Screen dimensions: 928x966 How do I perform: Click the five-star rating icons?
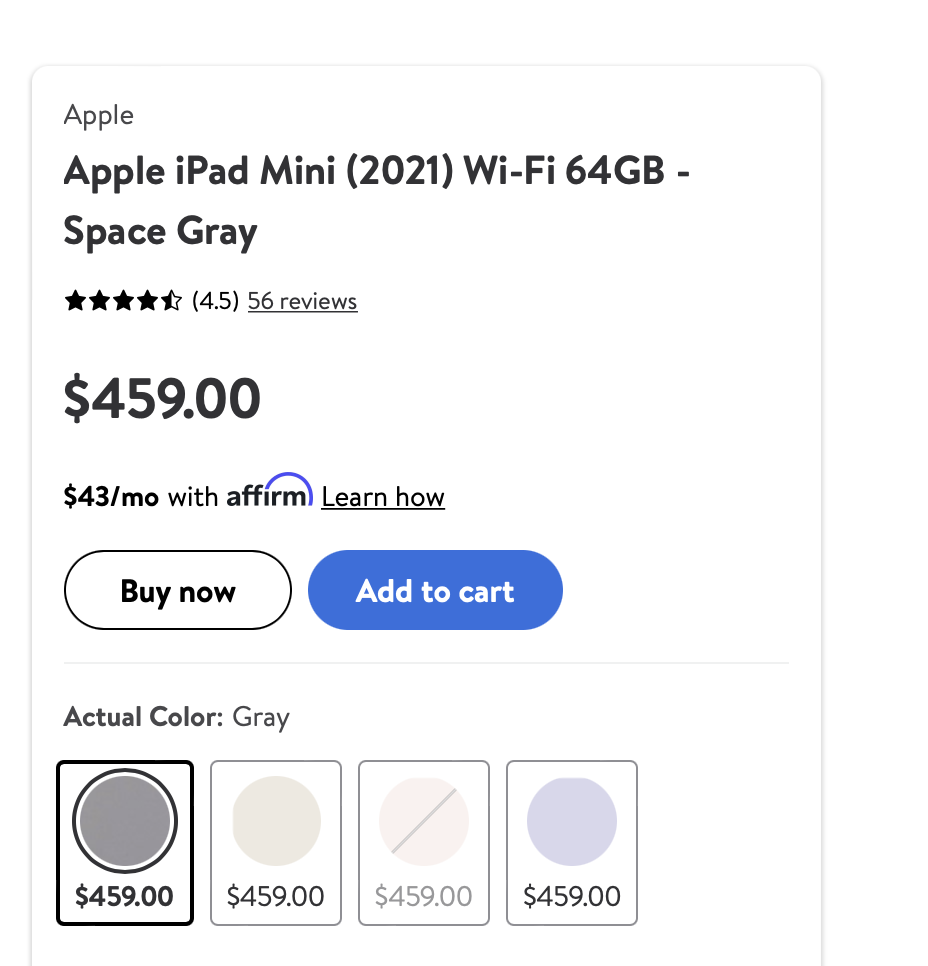[123, 301]
